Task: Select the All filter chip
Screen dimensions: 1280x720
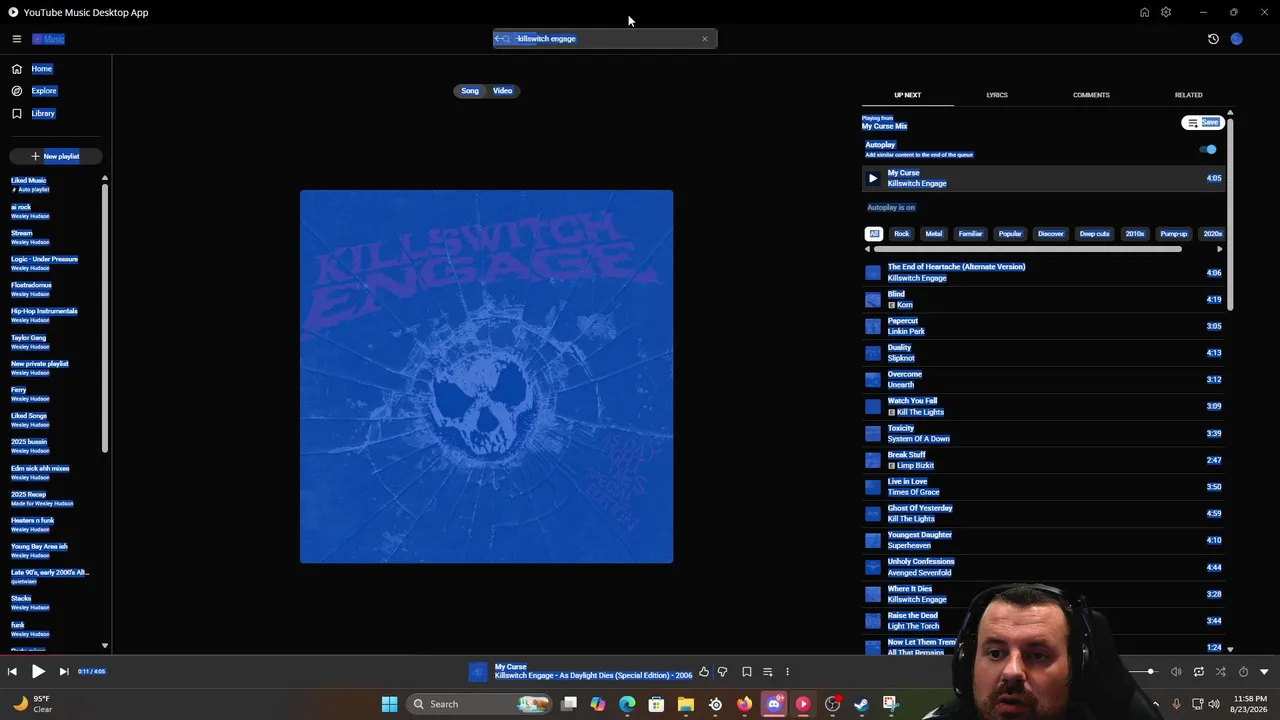Action: click(x=874, y=234)
